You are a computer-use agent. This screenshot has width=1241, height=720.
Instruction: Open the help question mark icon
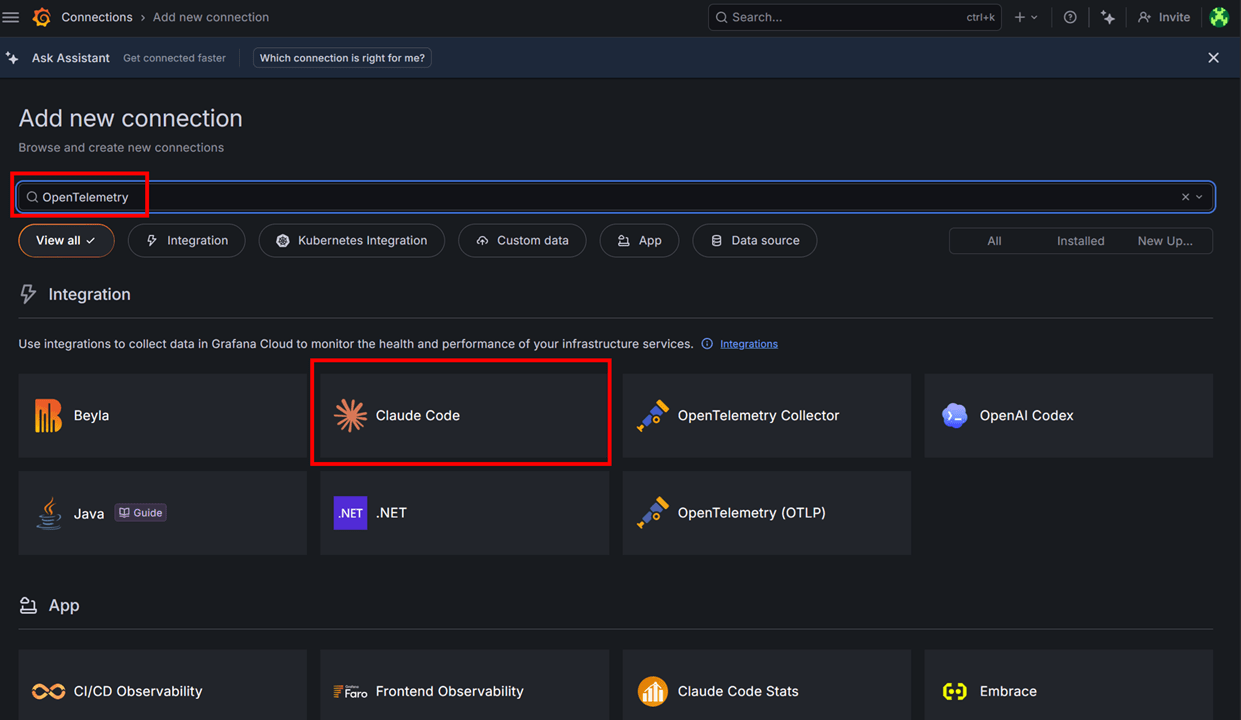[1070, 17]
